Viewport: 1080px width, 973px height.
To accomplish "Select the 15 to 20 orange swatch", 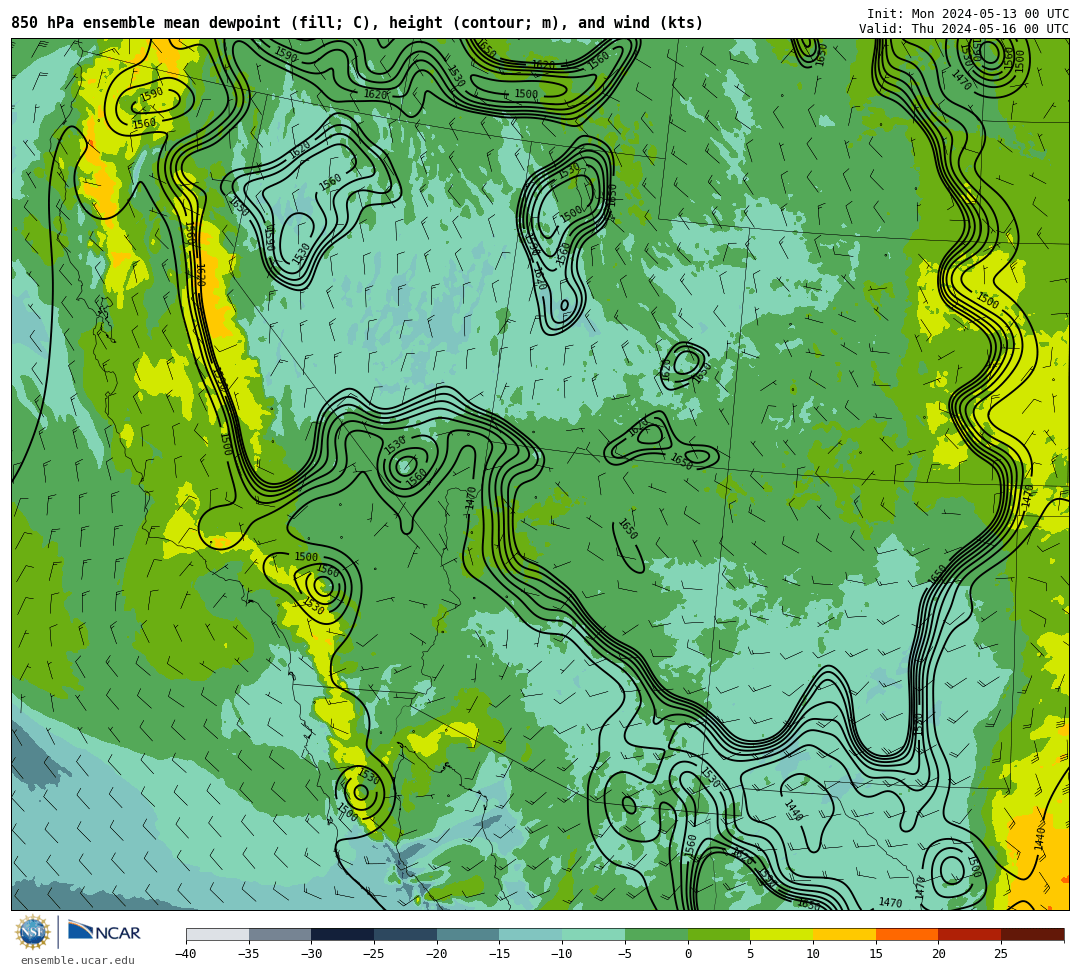I will click(906, 934).
